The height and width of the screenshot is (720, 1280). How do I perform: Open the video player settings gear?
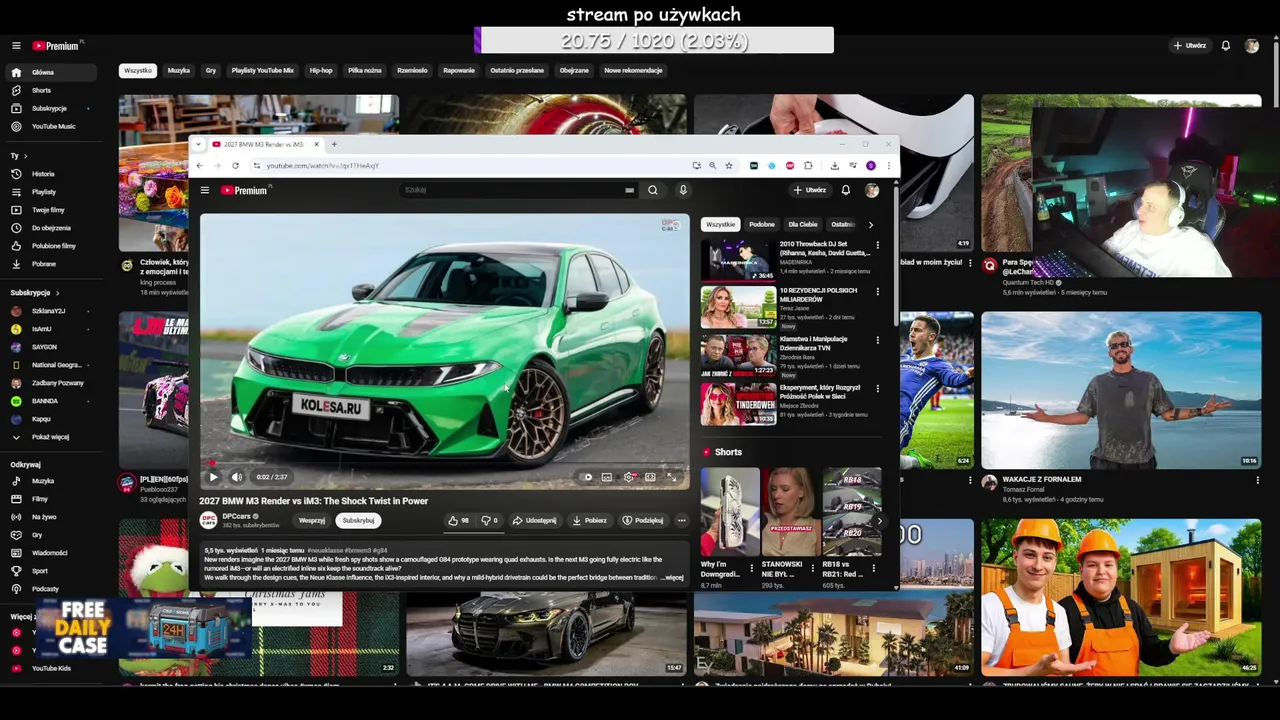tap(629, 477)
